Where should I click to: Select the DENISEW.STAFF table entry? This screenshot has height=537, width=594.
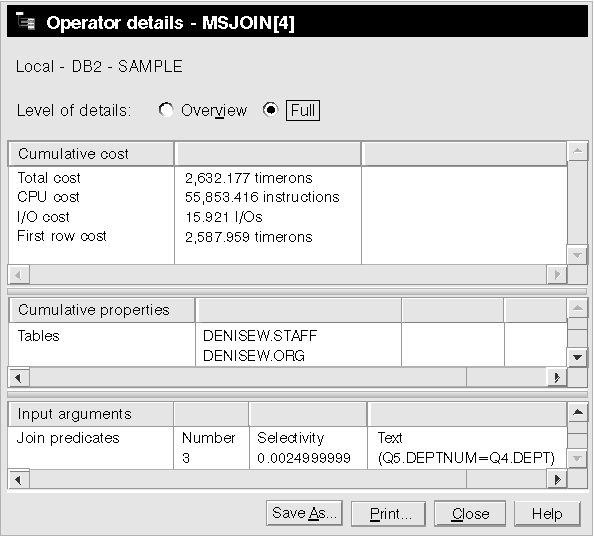tap(260, 336)
